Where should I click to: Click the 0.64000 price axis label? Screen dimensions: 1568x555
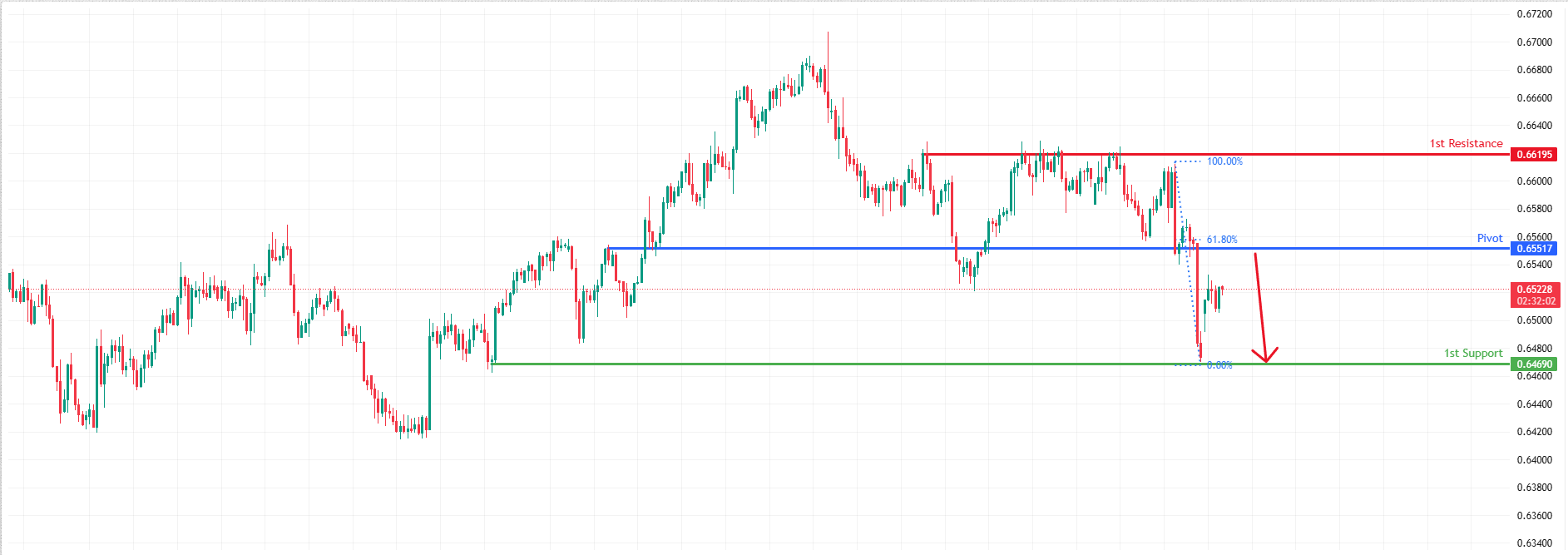tap(1534, 460)
